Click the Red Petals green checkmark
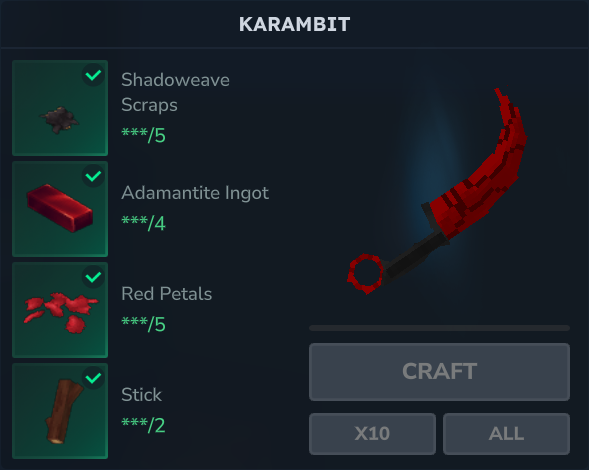Screen dimensions: 589x470 (93, 277)
